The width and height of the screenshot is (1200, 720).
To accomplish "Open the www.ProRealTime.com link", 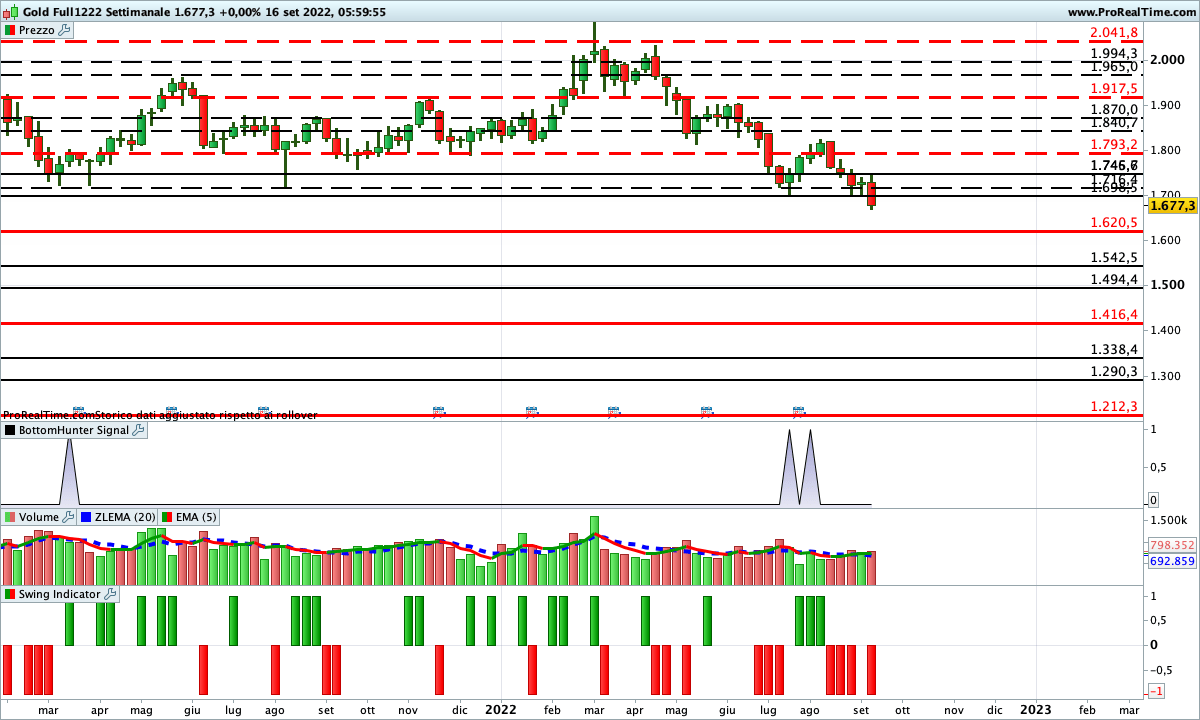I will click(1131, 12).
